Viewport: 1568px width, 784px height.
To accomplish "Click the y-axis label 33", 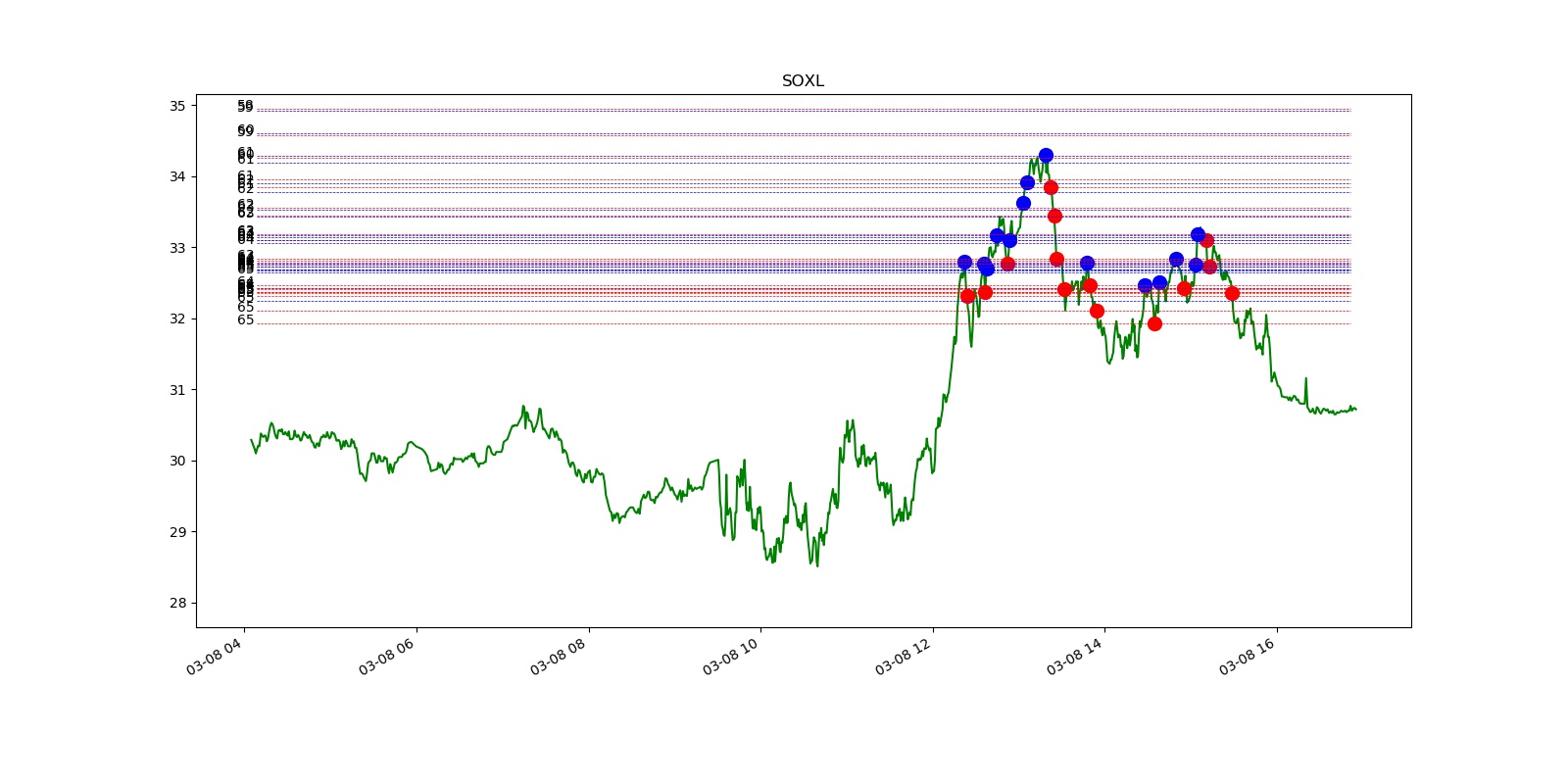I will [177, 248].
